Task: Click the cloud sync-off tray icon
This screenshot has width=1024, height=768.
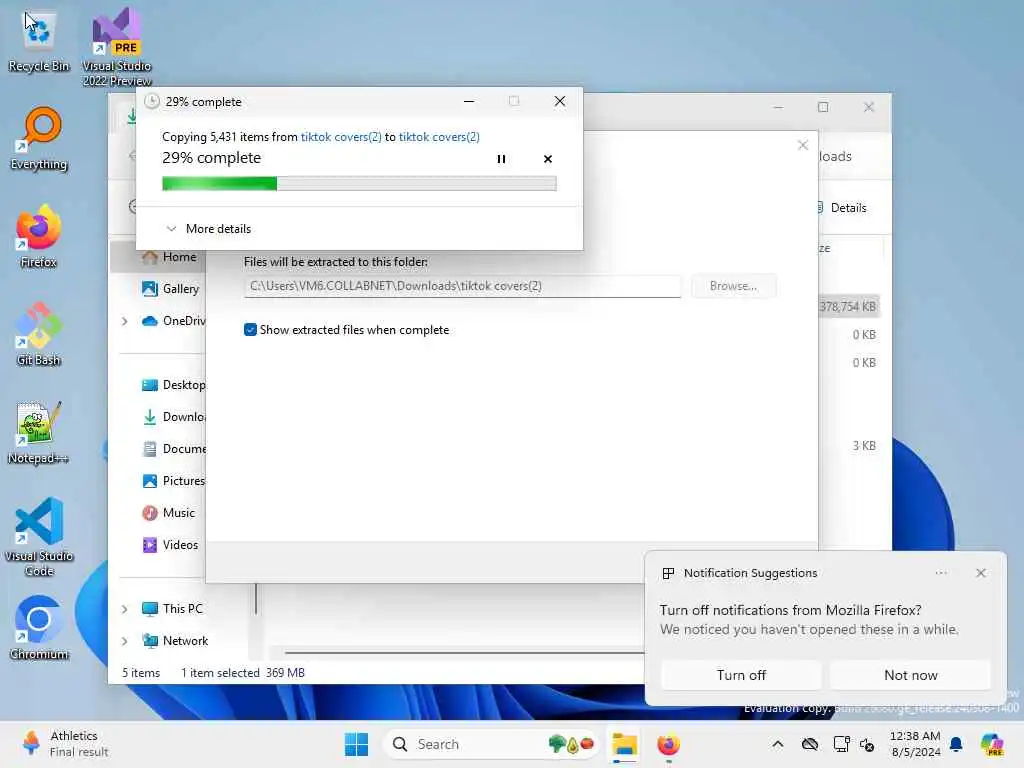Action: coord(810,744)
